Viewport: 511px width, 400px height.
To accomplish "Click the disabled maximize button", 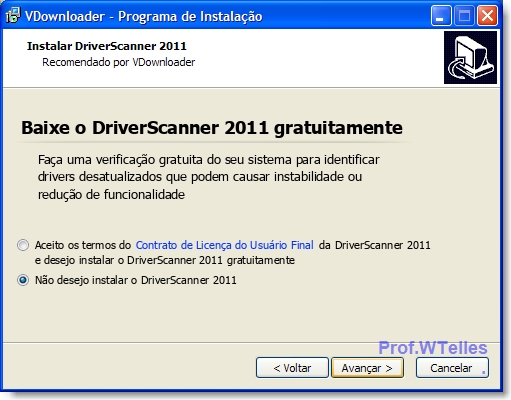I will click(464, 15).
